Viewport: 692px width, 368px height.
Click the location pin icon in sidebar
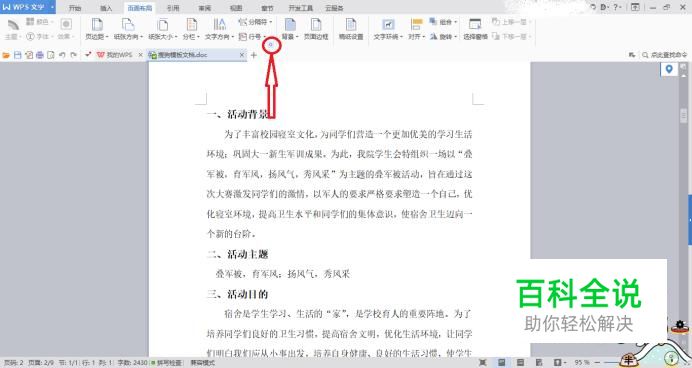pos(669,69)
